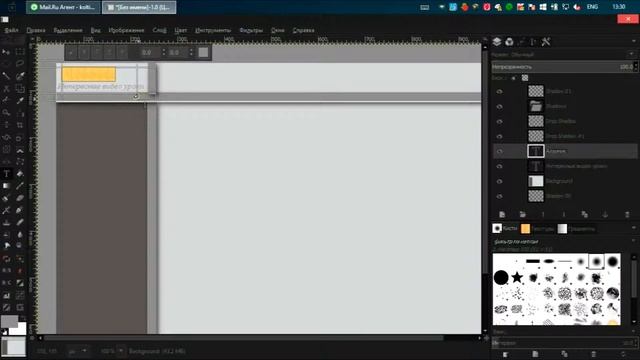The width and height of the screenshot is (640, 360).
Task: Open the Layers dock tab
Action: 497,42
